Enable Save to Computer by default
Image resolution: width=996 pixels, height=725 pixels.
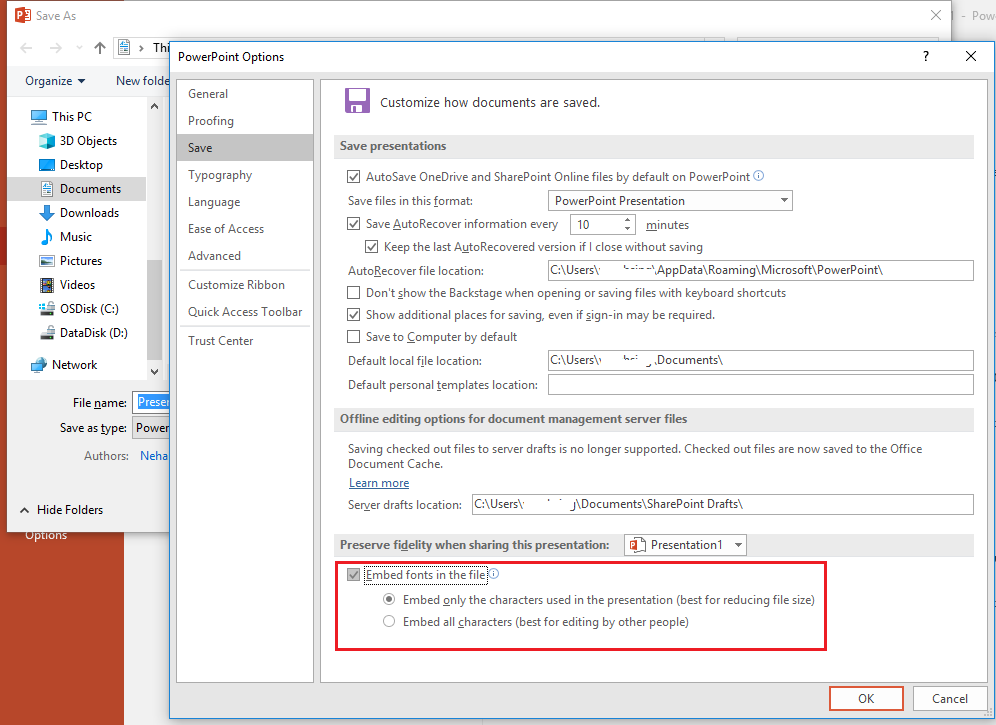(x=354, y=336)
